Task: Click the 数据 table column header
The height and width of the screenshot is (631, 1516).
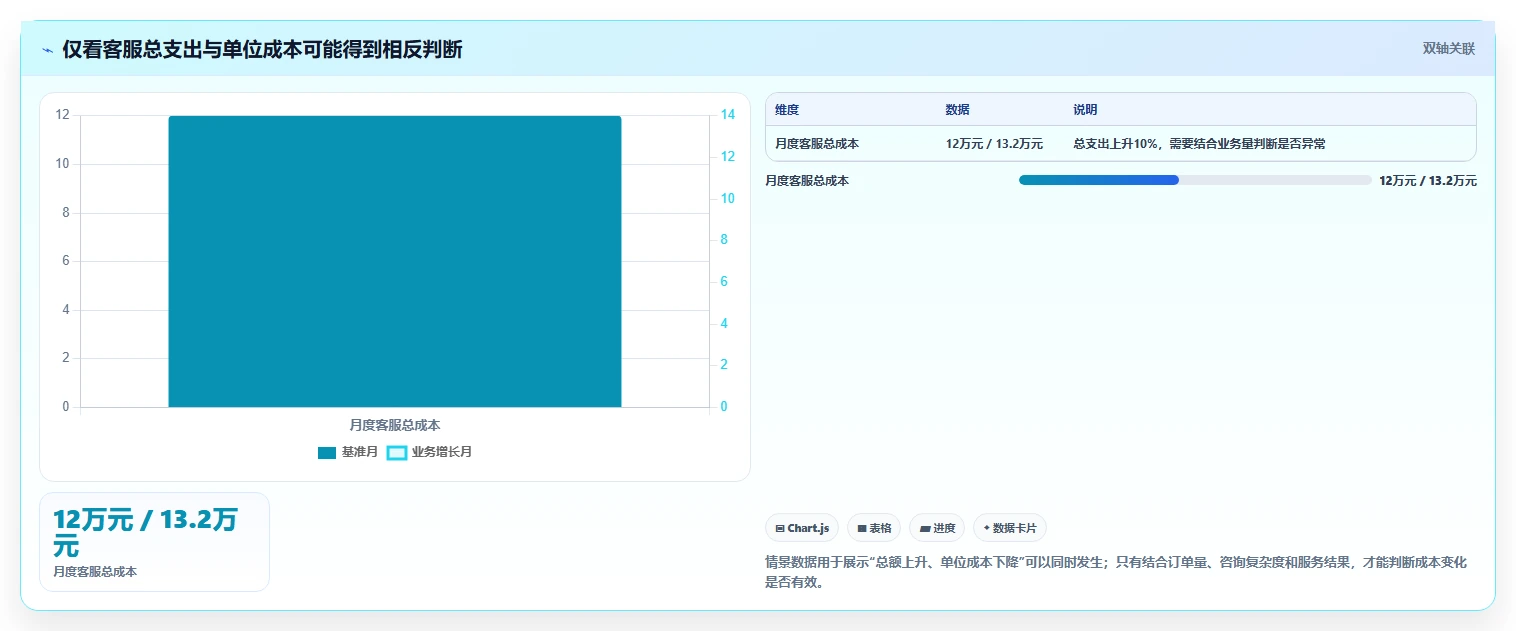Action: 957,110
